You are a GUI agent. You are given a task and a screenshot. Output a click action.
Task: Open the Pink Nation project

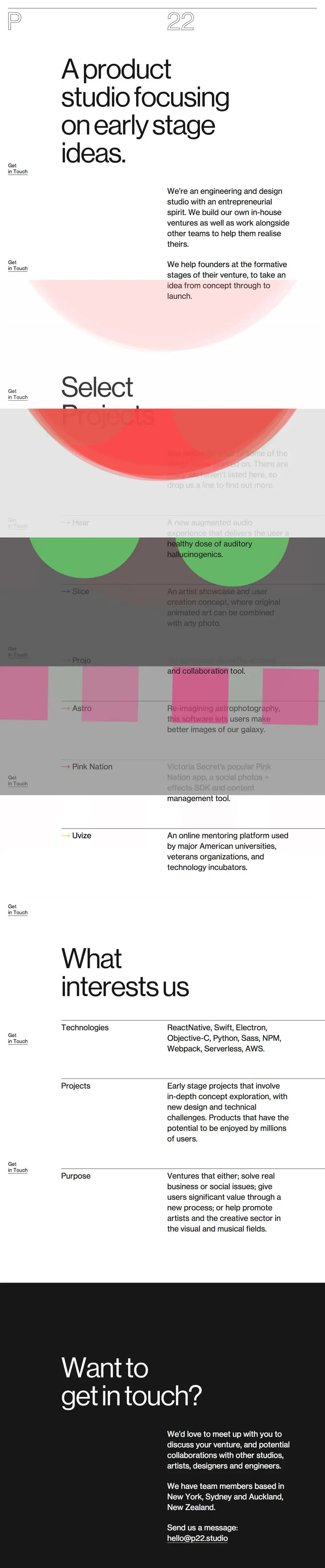pyautogui.click(x=92, y=766)
